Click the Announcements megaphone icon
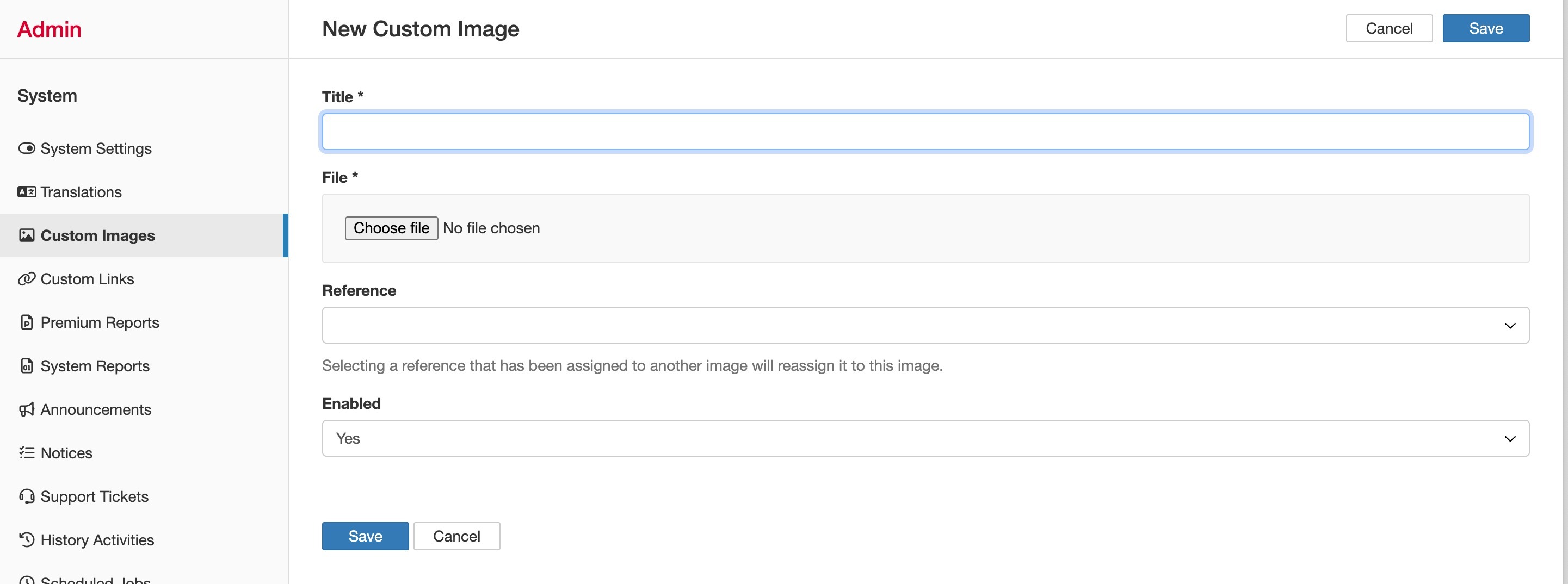 click(27, 409)
